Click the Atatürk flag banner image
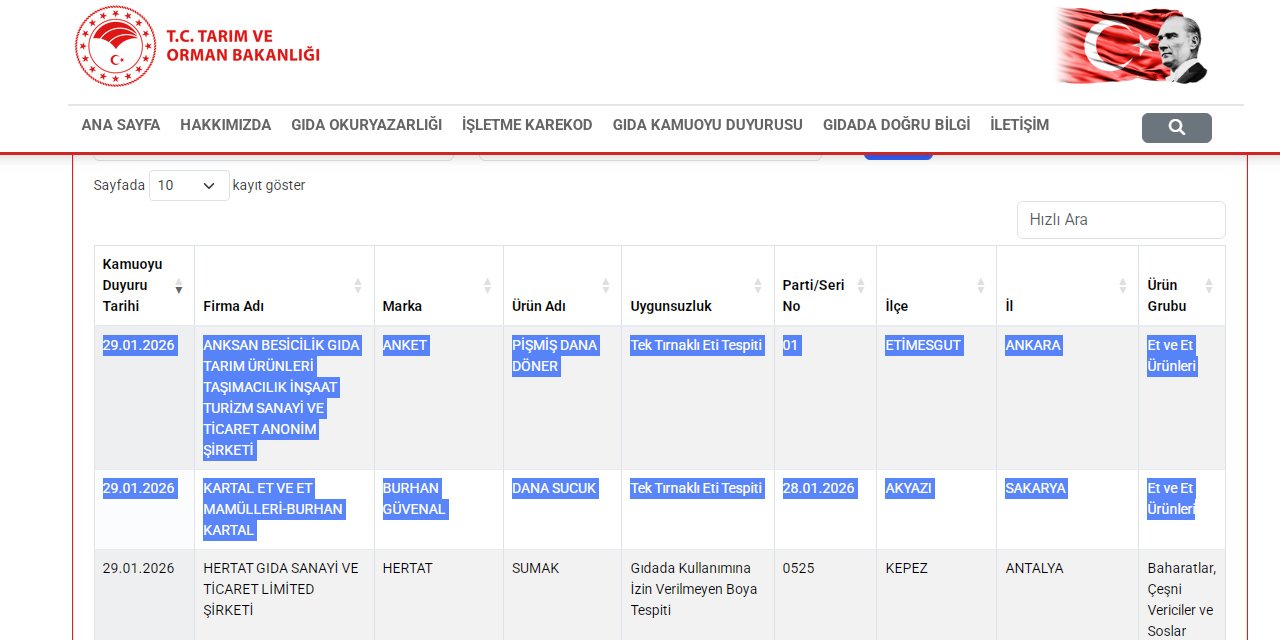The image size is (1280, 640). tap(1131, 46)
